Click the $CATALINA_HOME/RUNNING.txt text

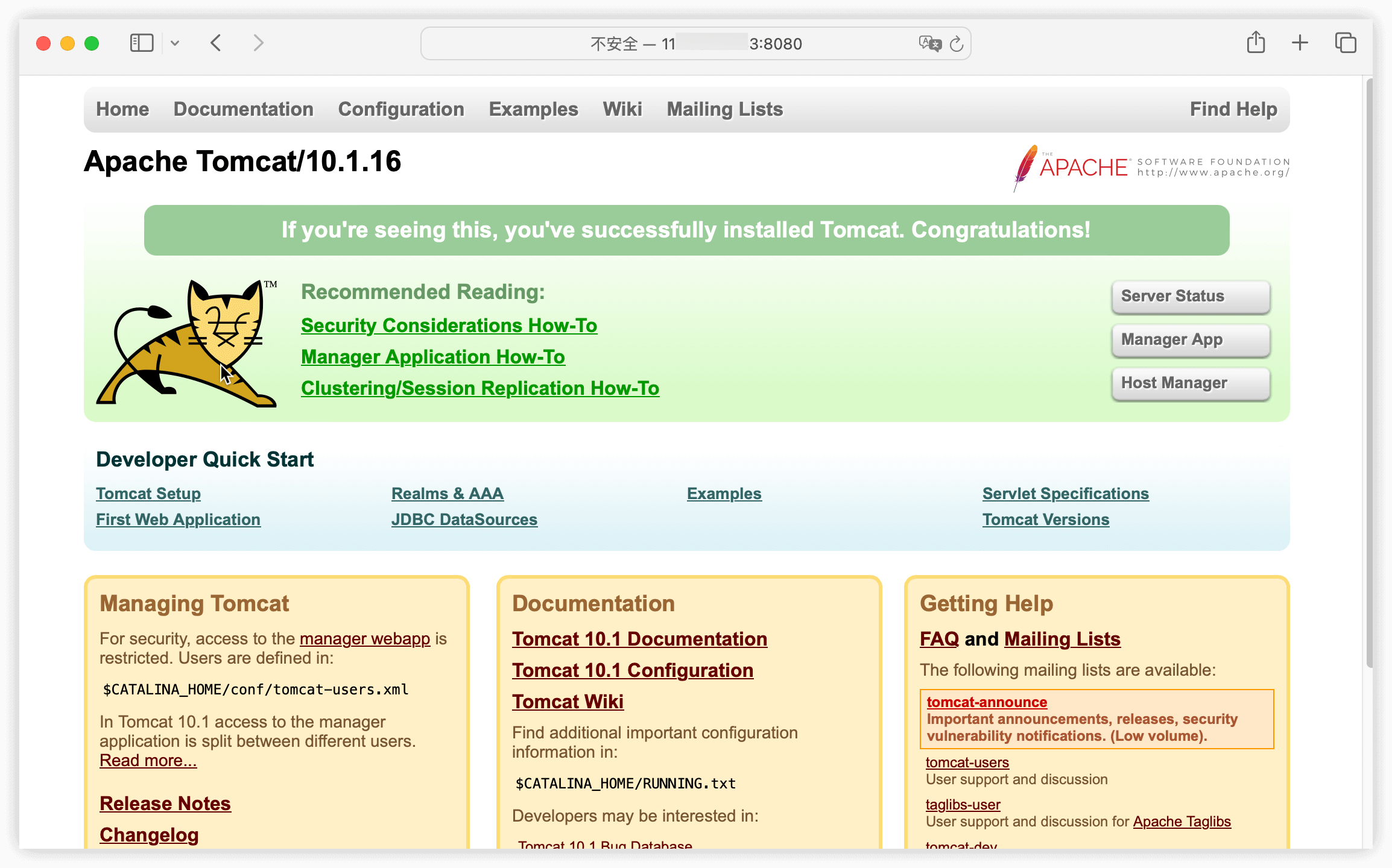[625, 784]
